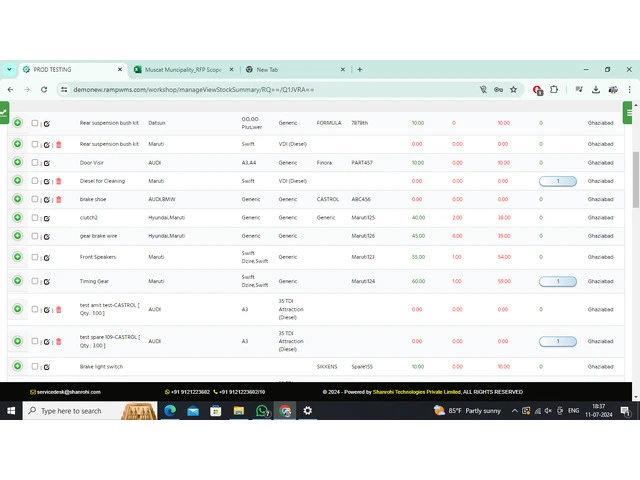Expand the brake shoe row using the green plus
640x480 pixels.
(17, 199)
